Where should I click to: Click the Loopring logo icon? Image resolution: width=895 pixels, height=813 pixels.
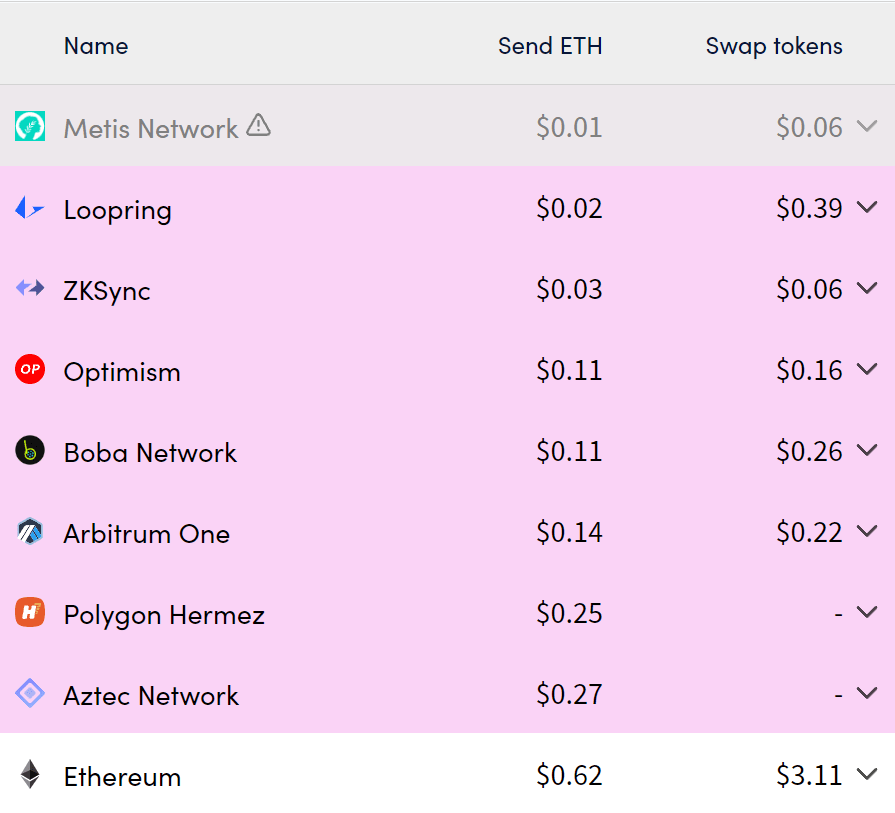(30, 208)
